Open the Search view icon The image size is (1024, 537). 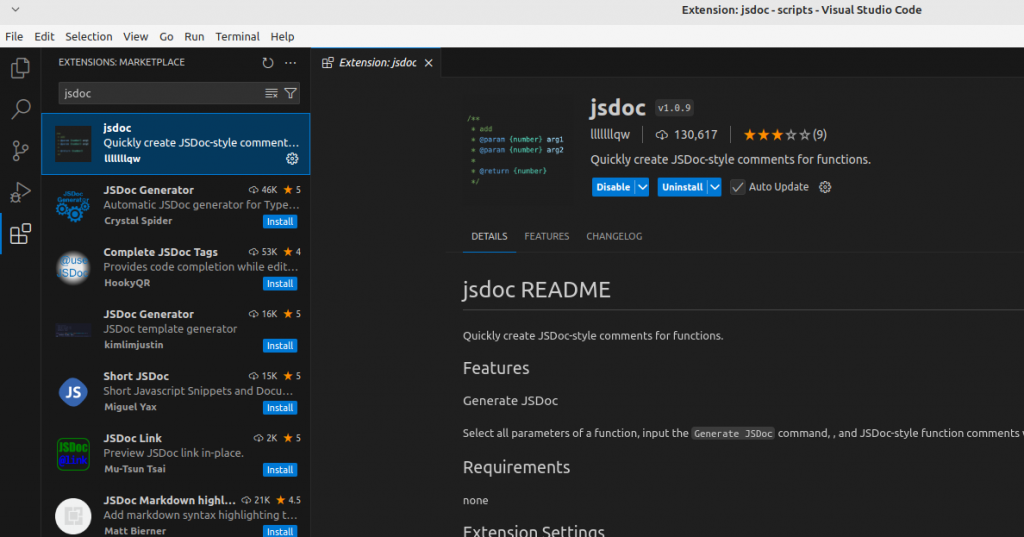[x=20, y=109]
